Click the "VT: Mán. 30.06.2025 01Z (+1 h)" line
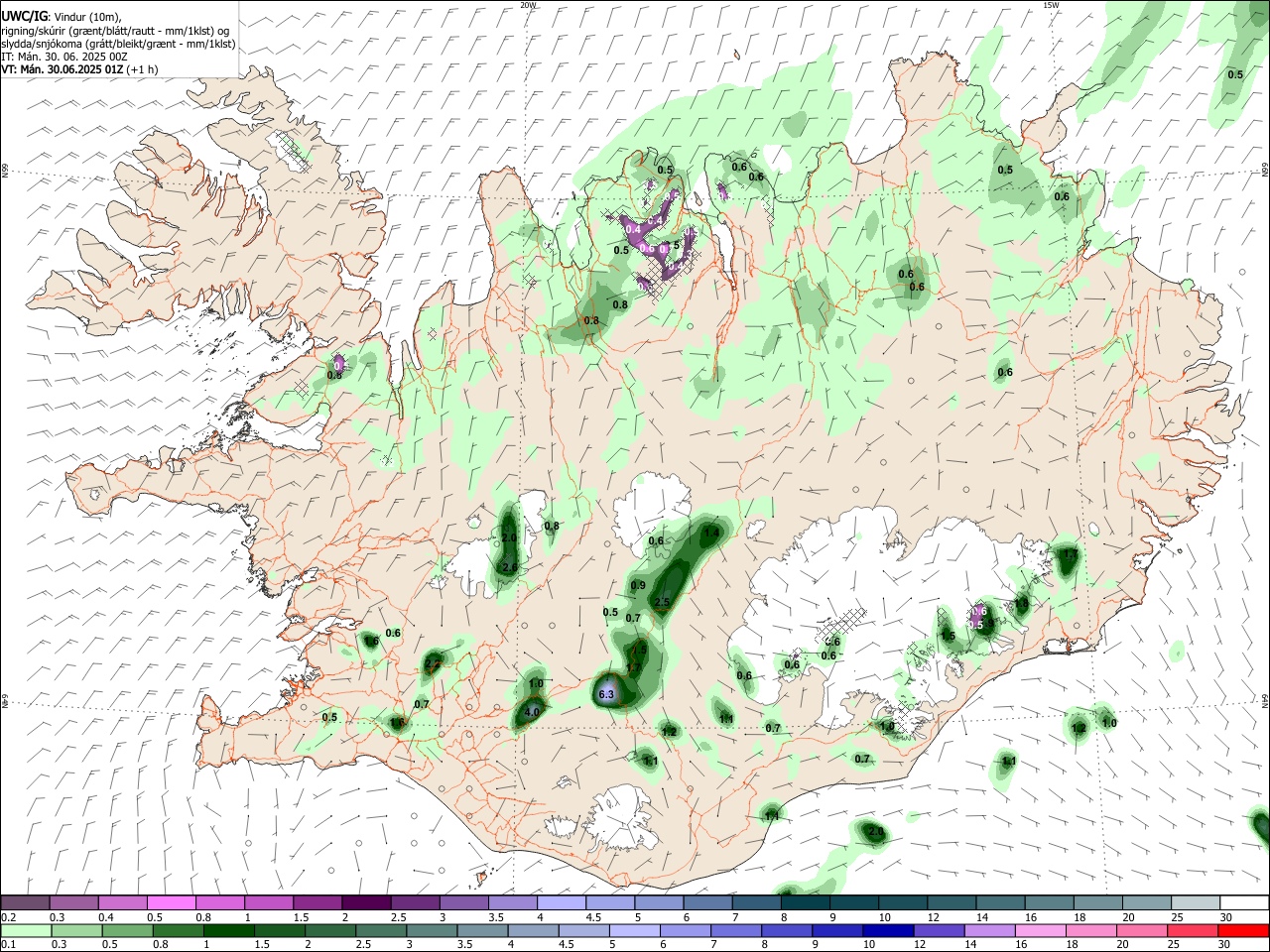Viewport: 1270px width, 952px height. pos(79,69)
